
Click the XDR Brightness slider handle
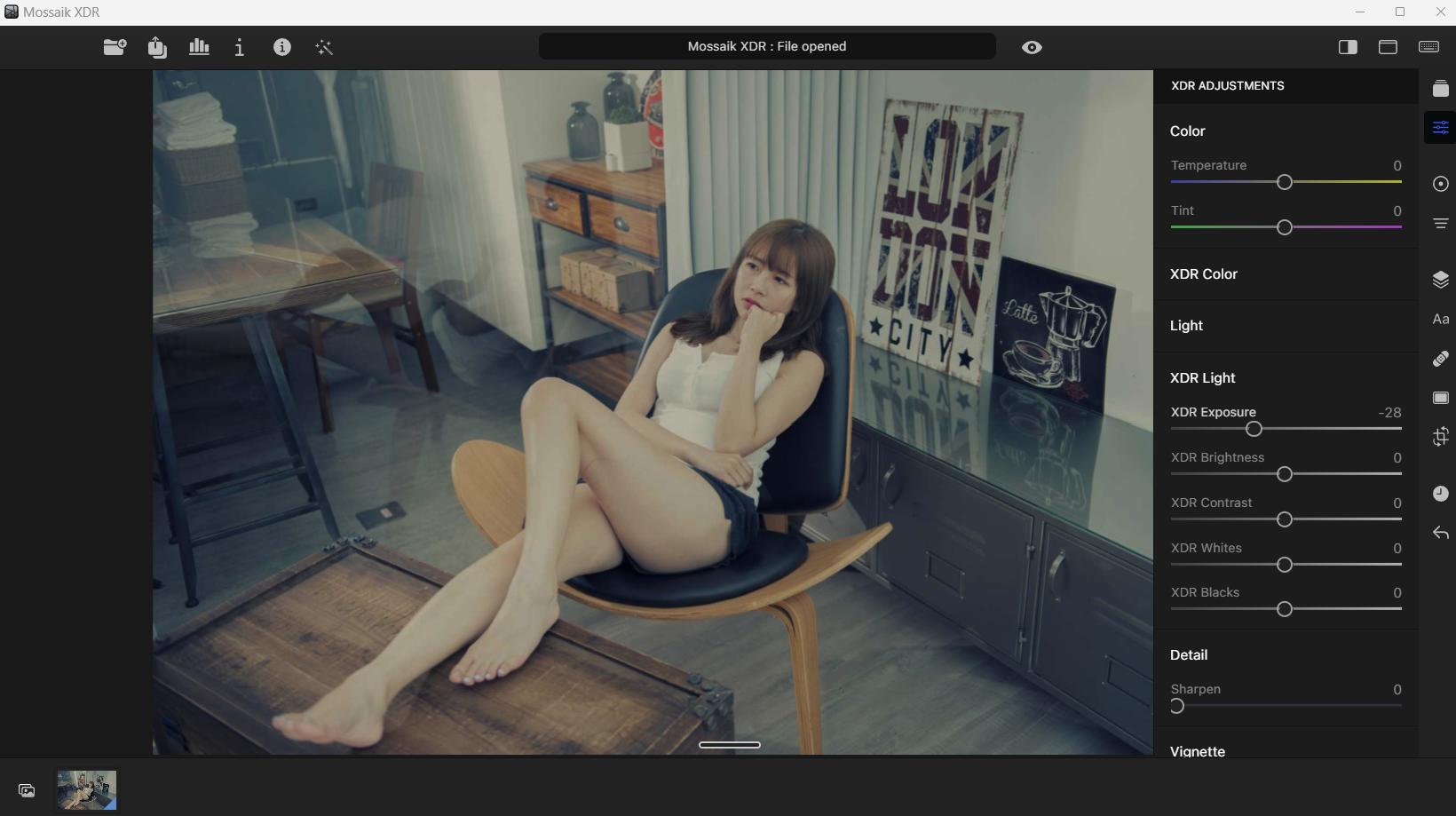1284,474
